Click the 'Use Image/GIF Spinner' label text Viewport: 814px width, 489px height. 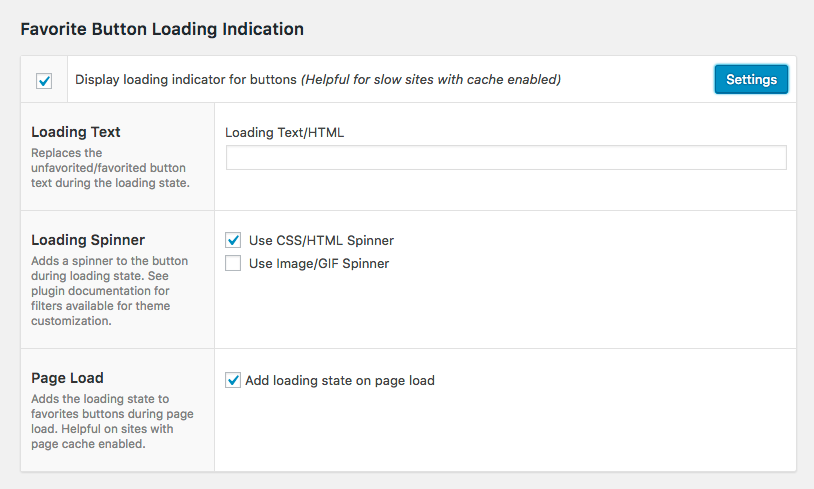[318, 264]
